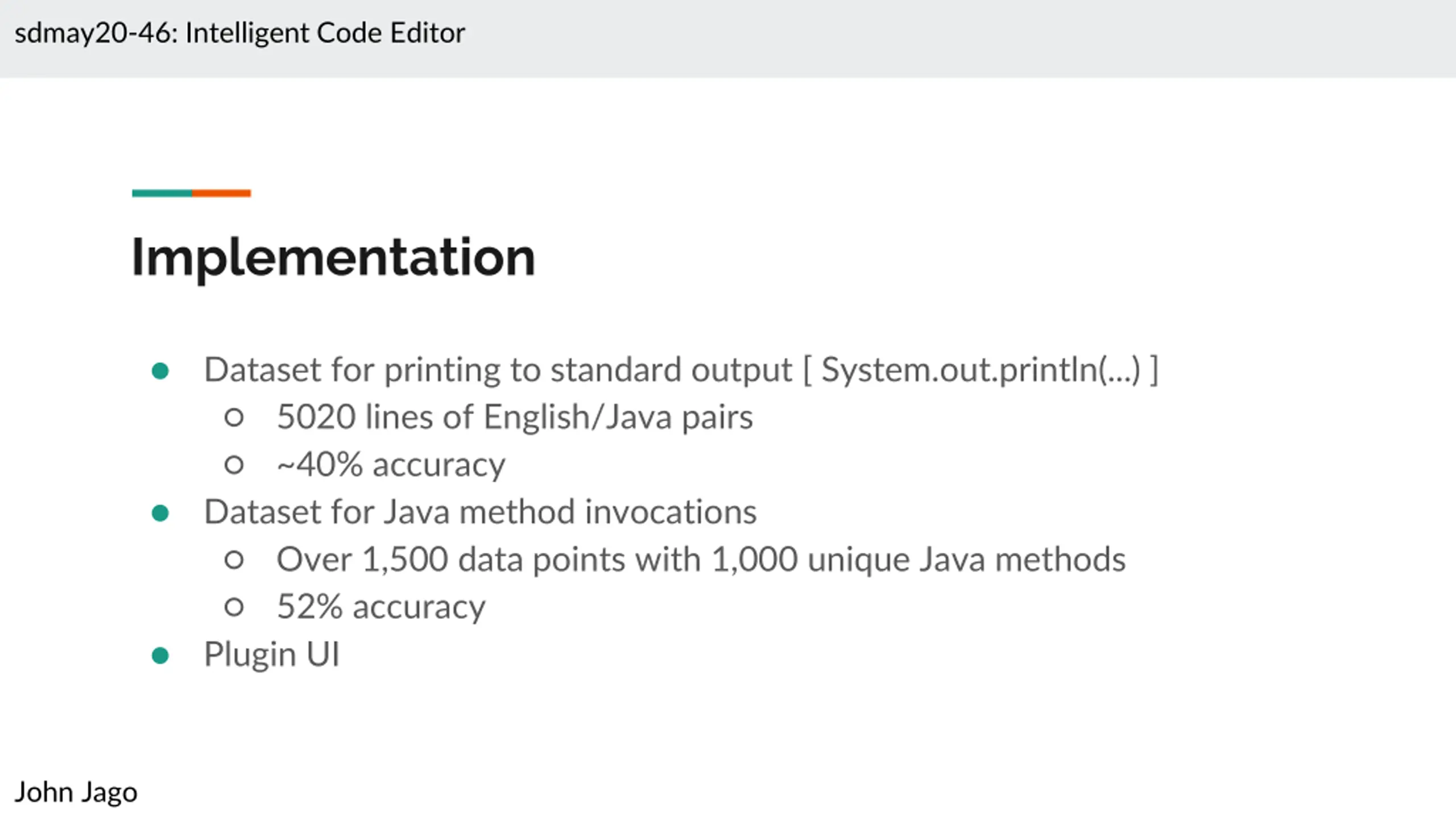Click the System.out.println(...) text
The height and width of the screenshot is (819, 1456).
point(981,370)
